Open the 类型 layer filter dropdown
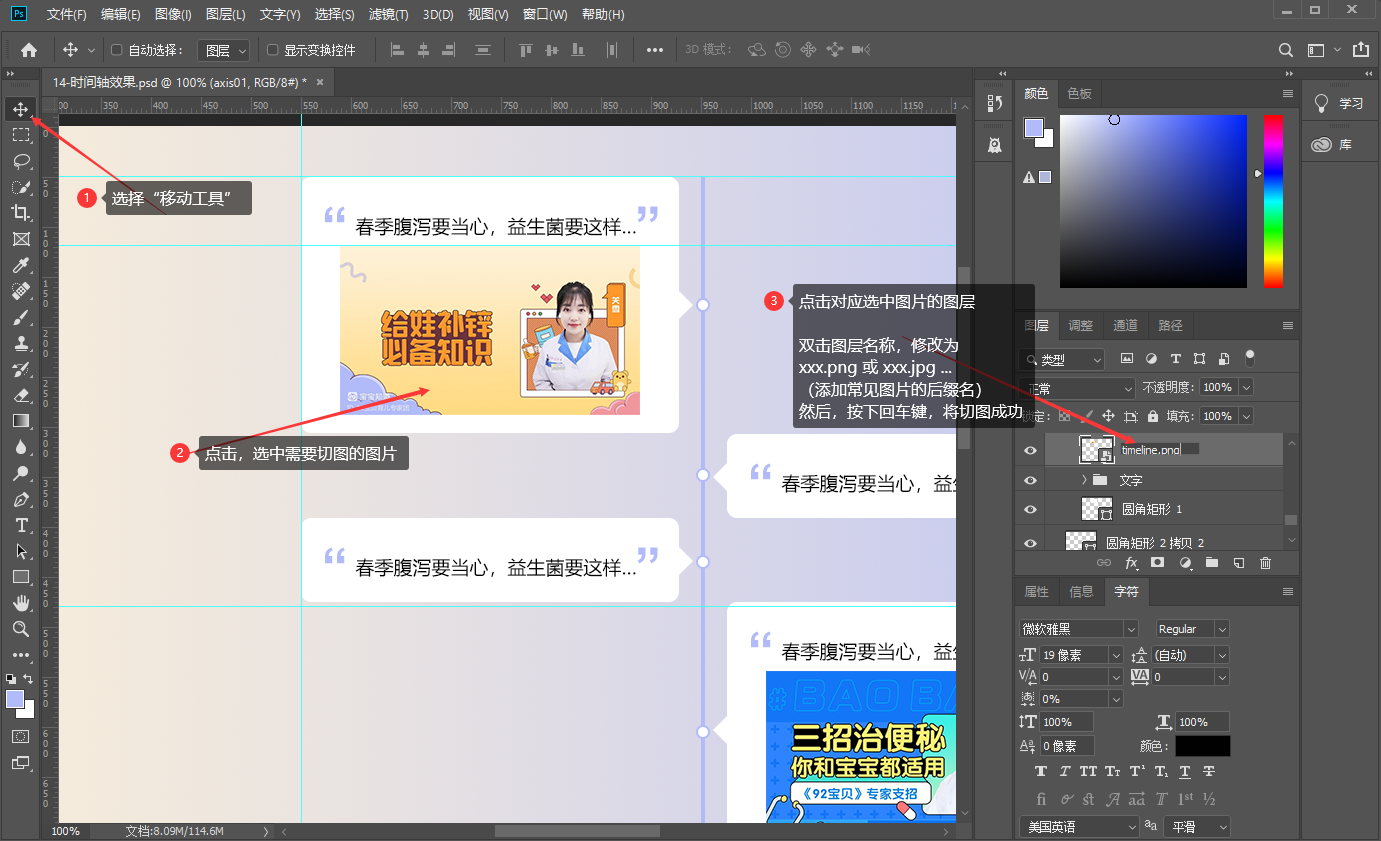Screen dimensions: 1381x841 (x=1062, y=359)
